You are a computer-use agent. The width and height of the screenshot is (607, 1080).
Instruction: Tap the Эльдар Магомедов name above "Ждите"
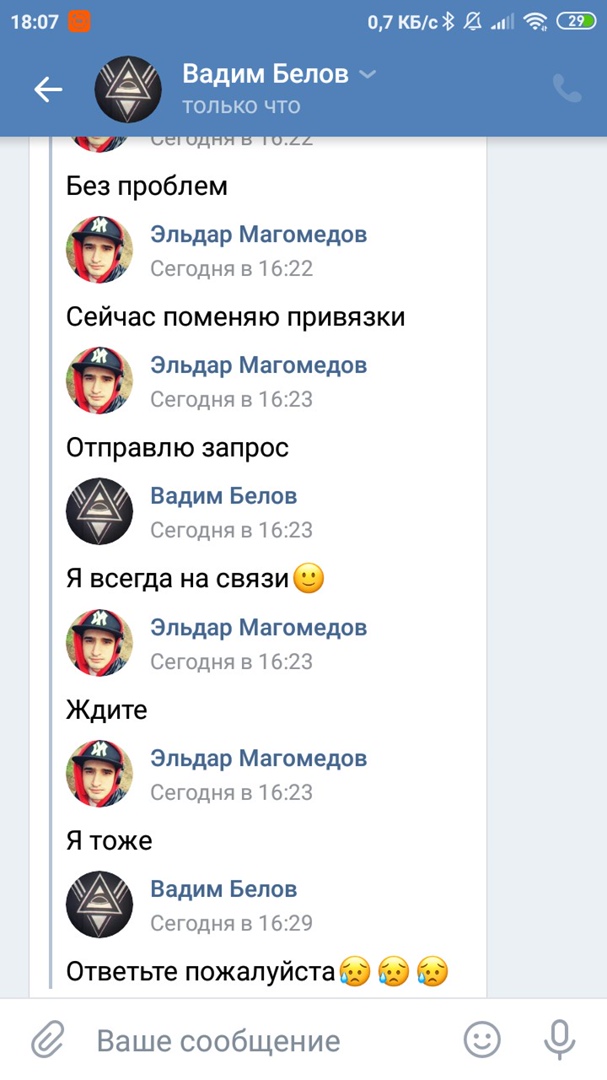point(258,627)
